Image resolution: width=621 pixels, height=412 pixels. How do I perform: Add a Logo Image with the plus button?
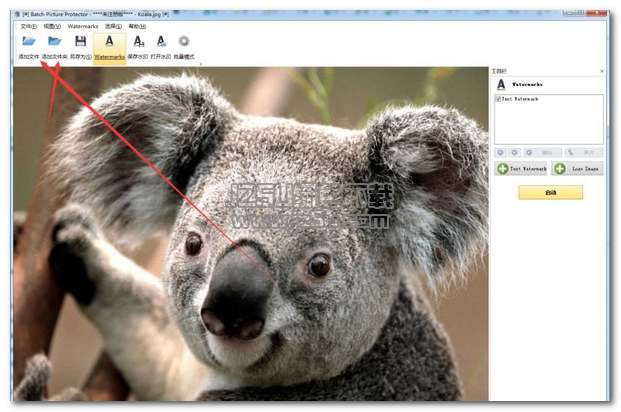click(577, 169)
